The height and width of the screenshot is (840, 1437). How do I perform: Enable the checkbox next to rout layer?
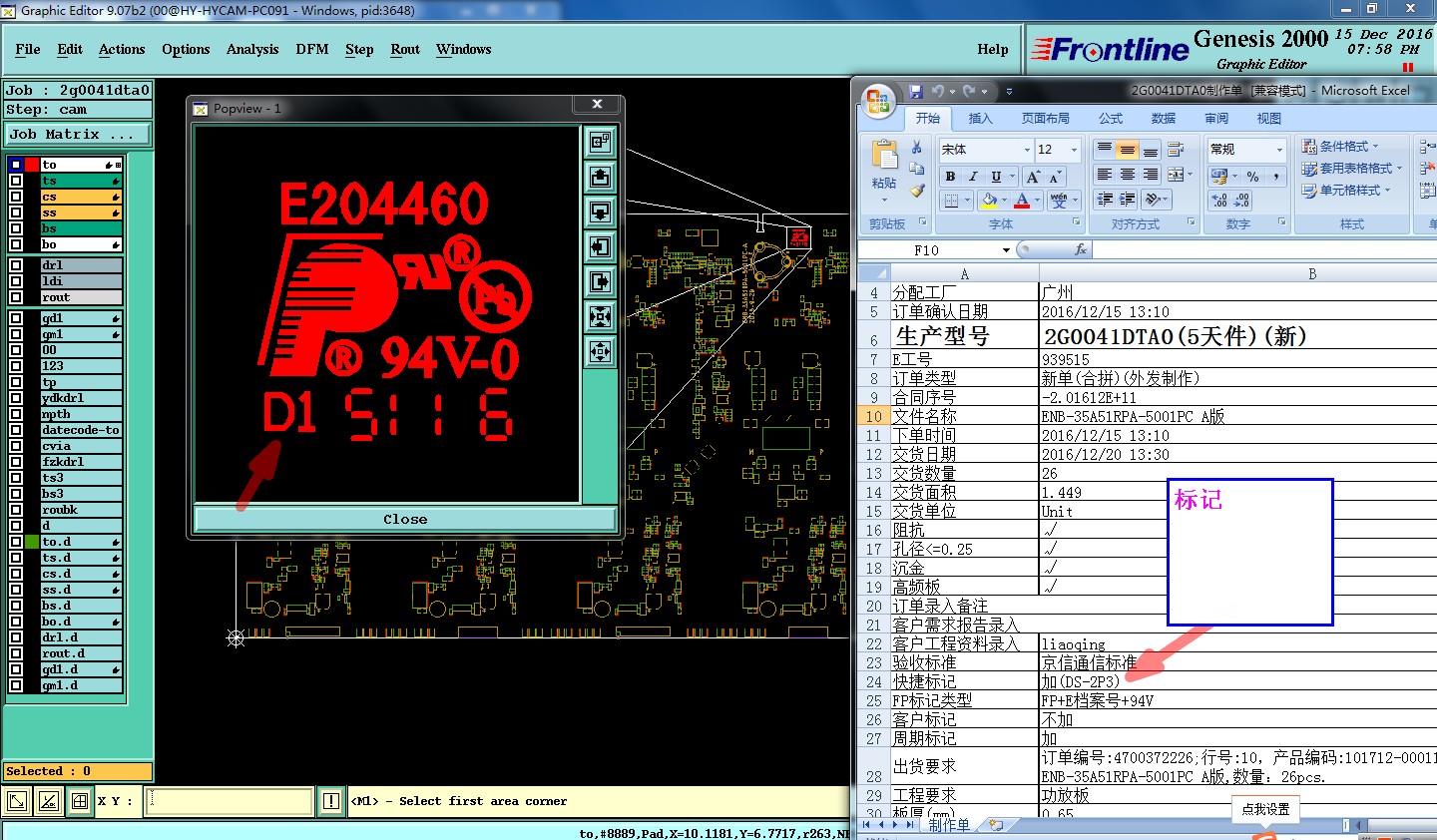coord(16,297)
